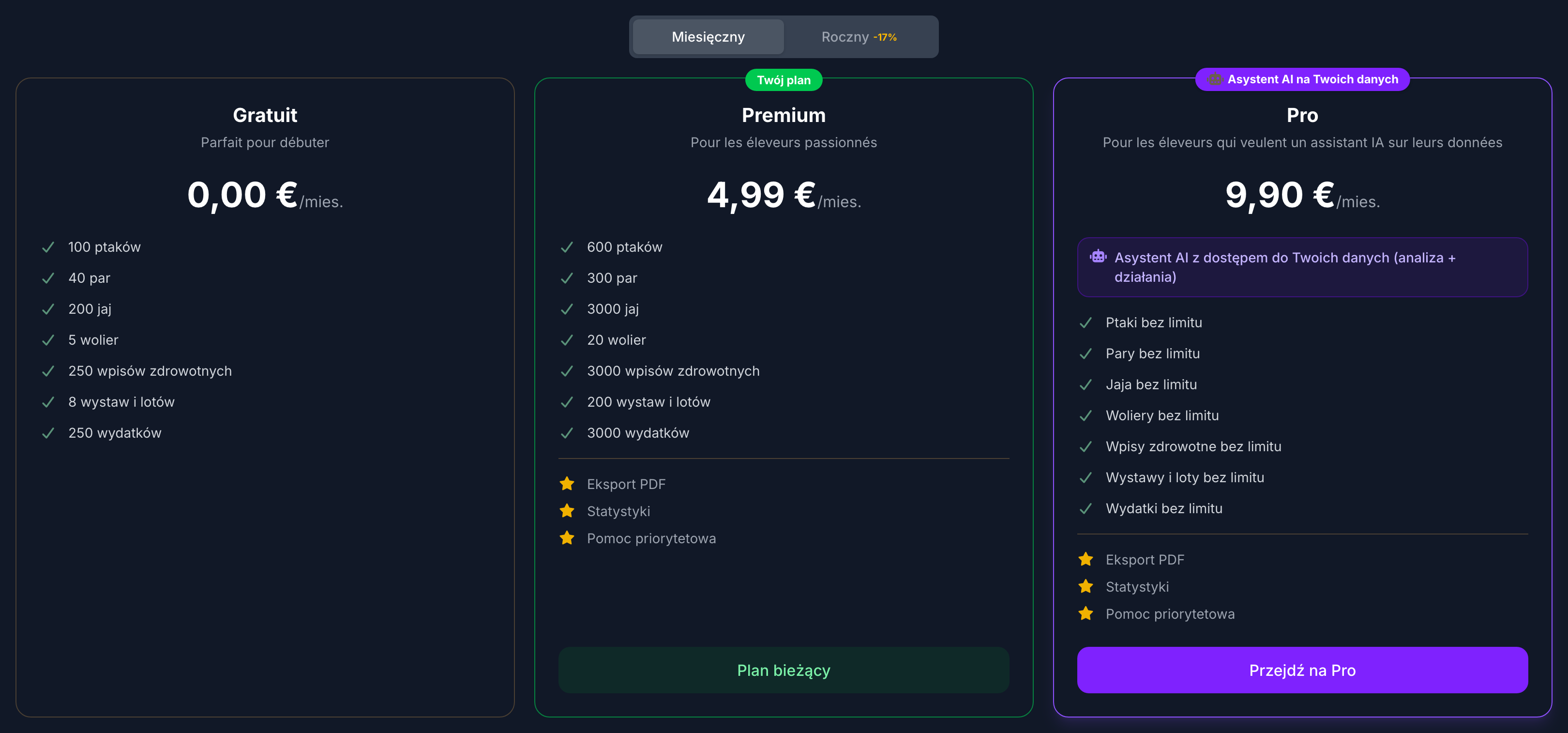The image size is (1568, 733).
Task: Click star beside Pro Pomoc priorytetowa
Action: tap(1086, 613)
